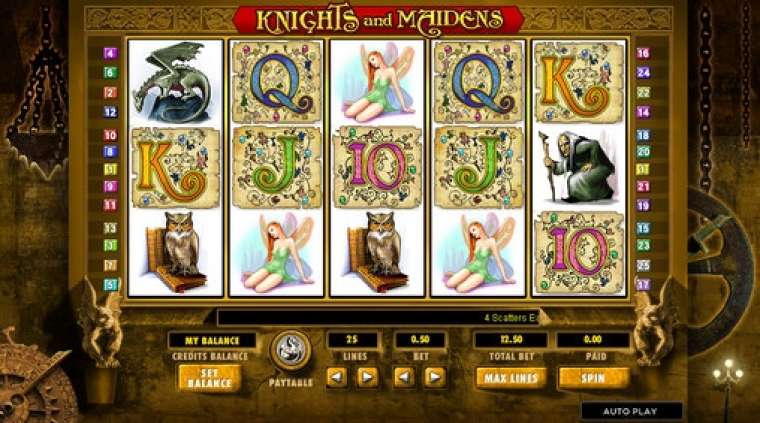Viewport: 760px width, 423px height.
Task: Select the MAX LINES button
Action: point(511,378)
